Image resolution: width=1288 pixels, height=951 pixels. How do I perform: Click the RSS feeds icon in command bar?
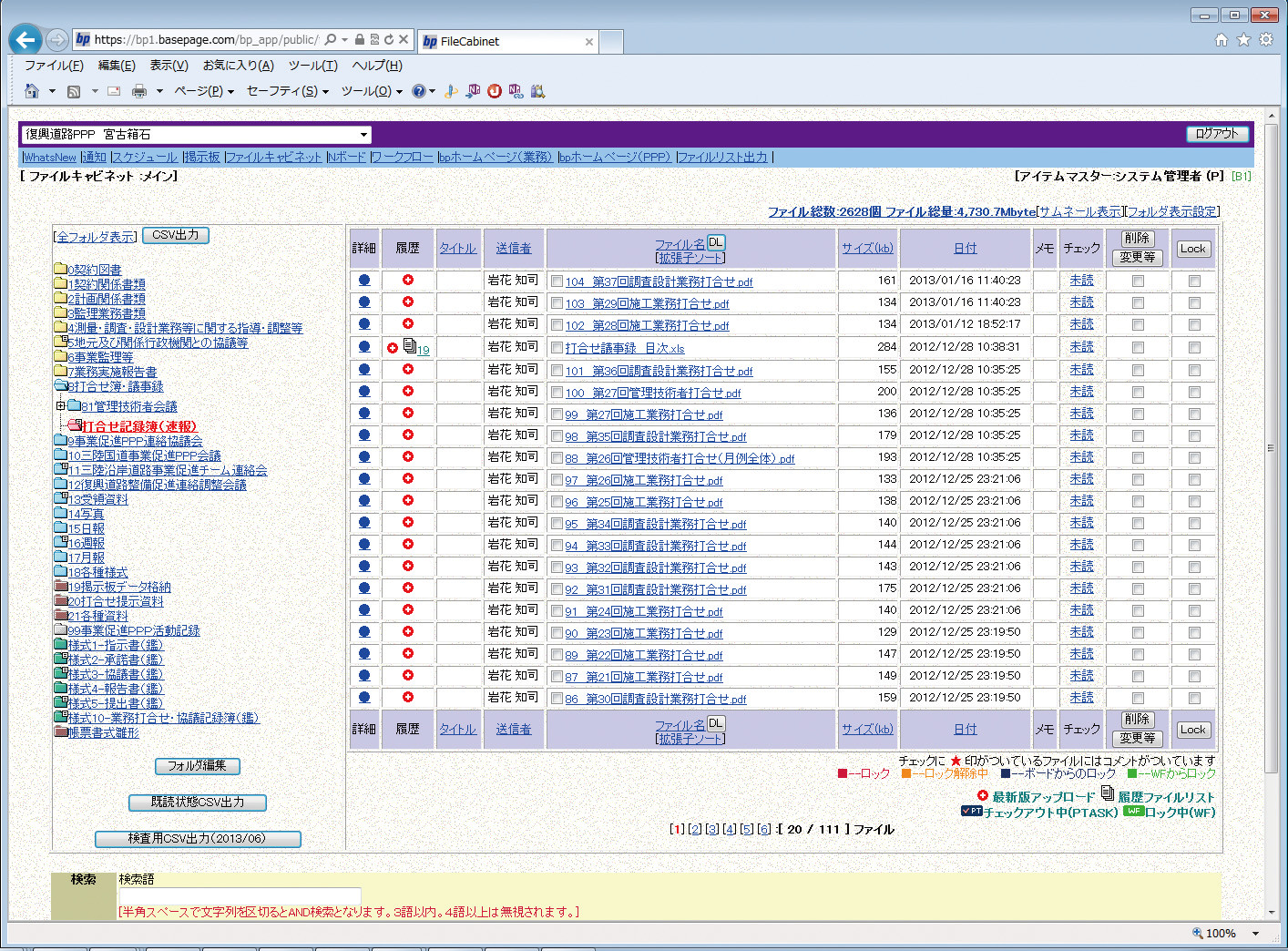[74, 91]
